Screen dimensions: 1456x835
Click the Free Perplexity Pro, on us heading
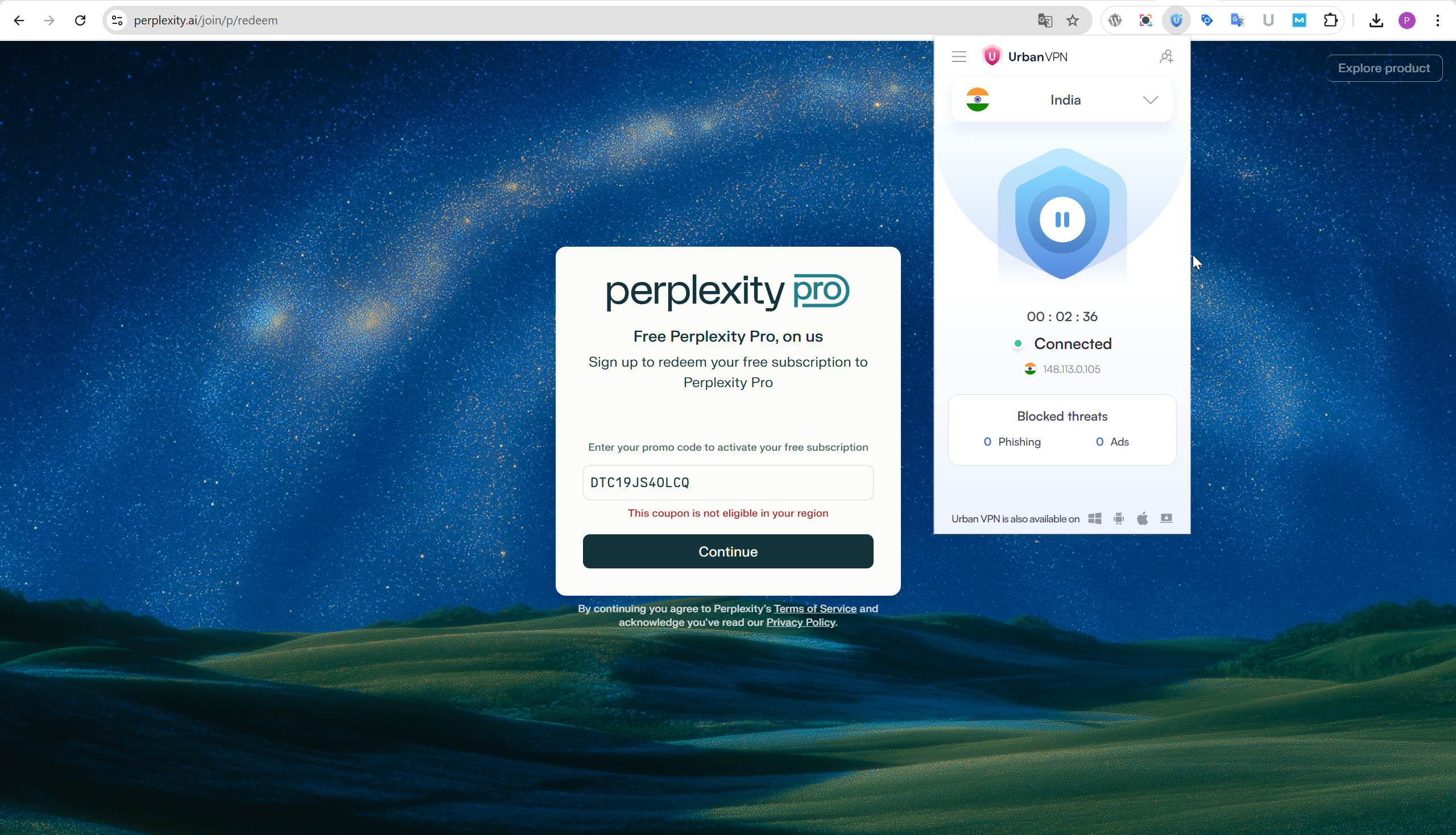click(728, 337)
